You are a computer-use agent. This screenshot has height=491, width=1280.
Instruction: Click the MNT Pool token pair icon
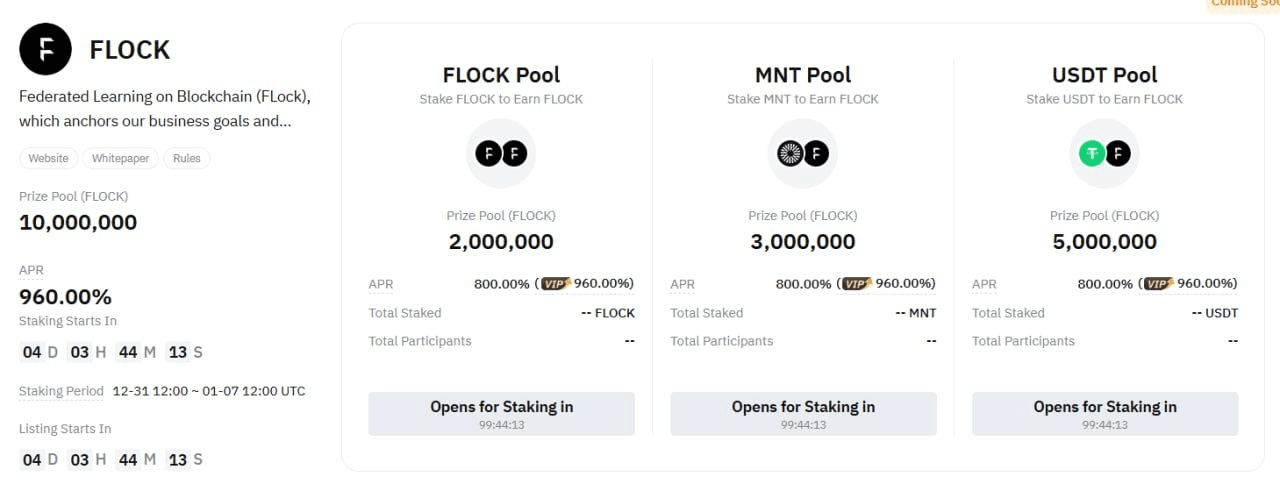pos(803,154)
